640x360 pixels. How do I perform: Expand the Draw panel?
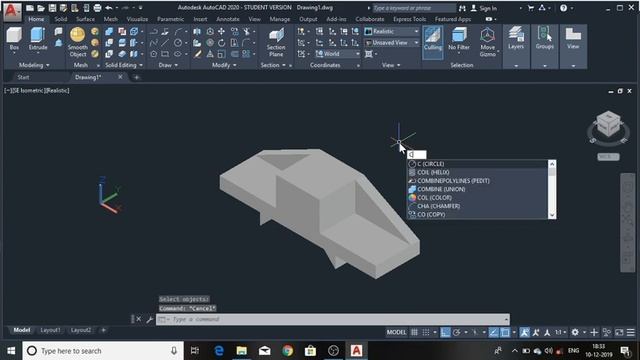click(x=168, y=65)
